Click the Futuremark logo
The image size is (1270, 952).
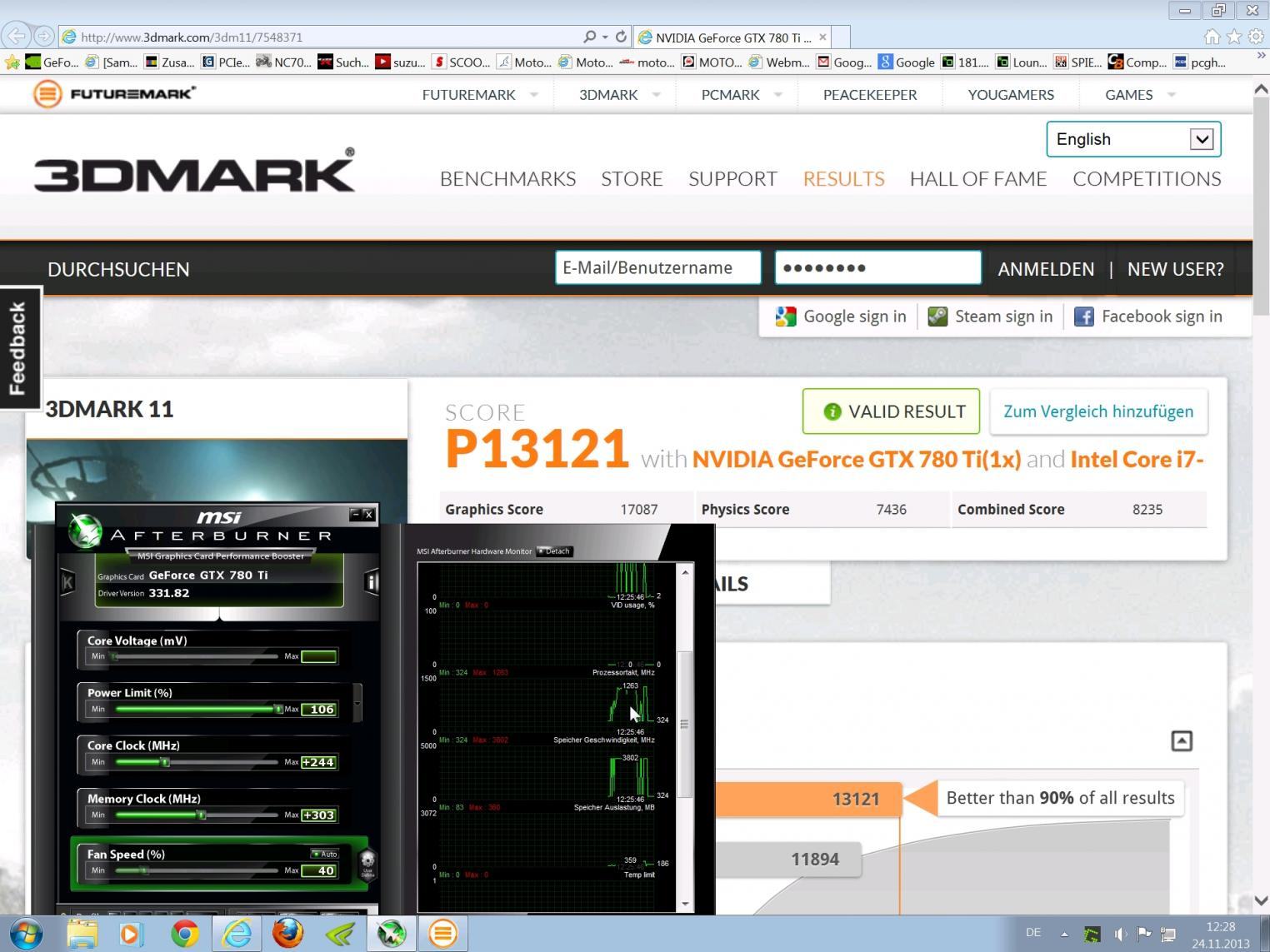point(114,93)
